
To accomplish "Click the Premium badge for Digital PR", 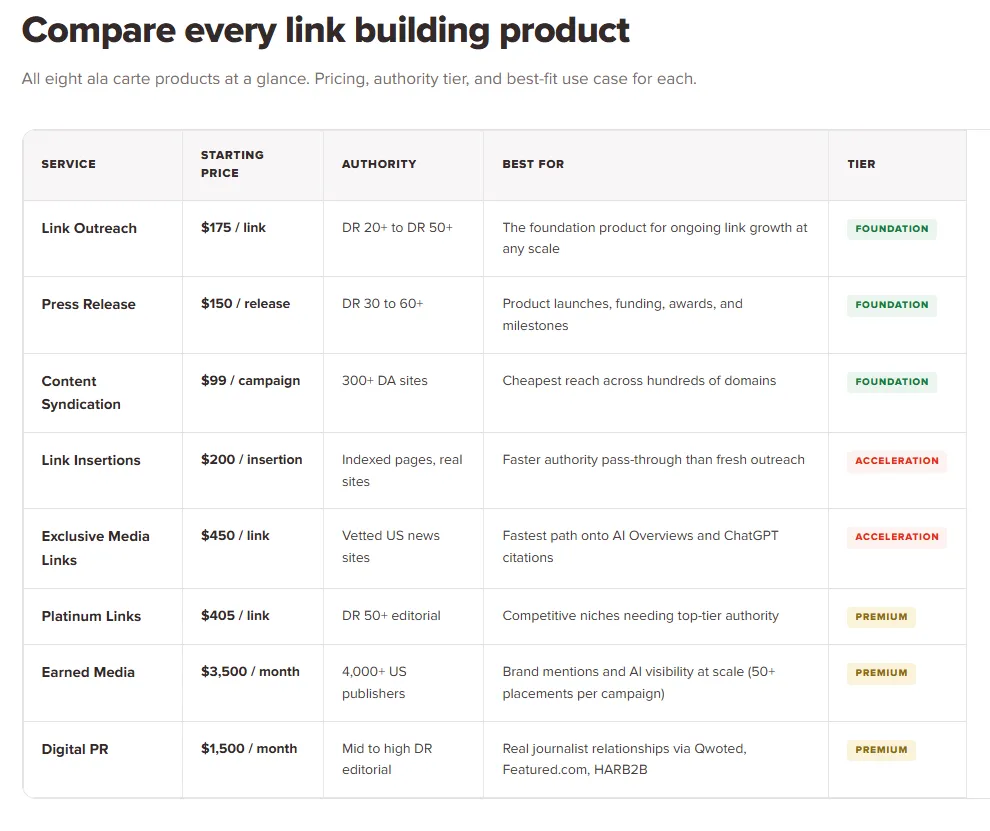I will click(x=881, y=750).
